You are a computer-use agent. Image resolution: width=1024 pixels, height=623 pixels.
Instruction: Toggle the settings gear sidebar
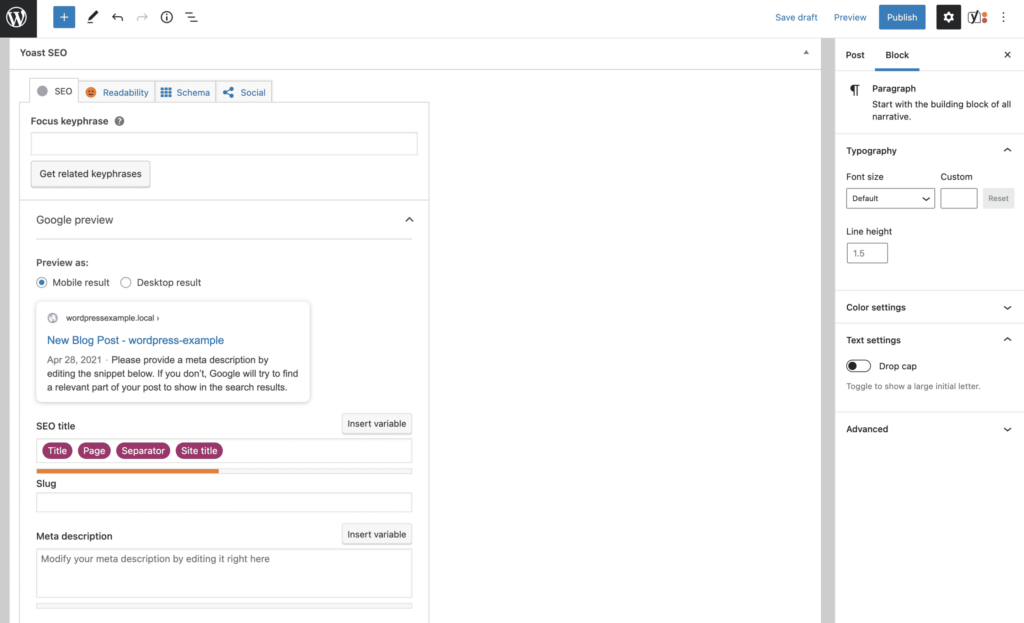[x=948, y=18]
